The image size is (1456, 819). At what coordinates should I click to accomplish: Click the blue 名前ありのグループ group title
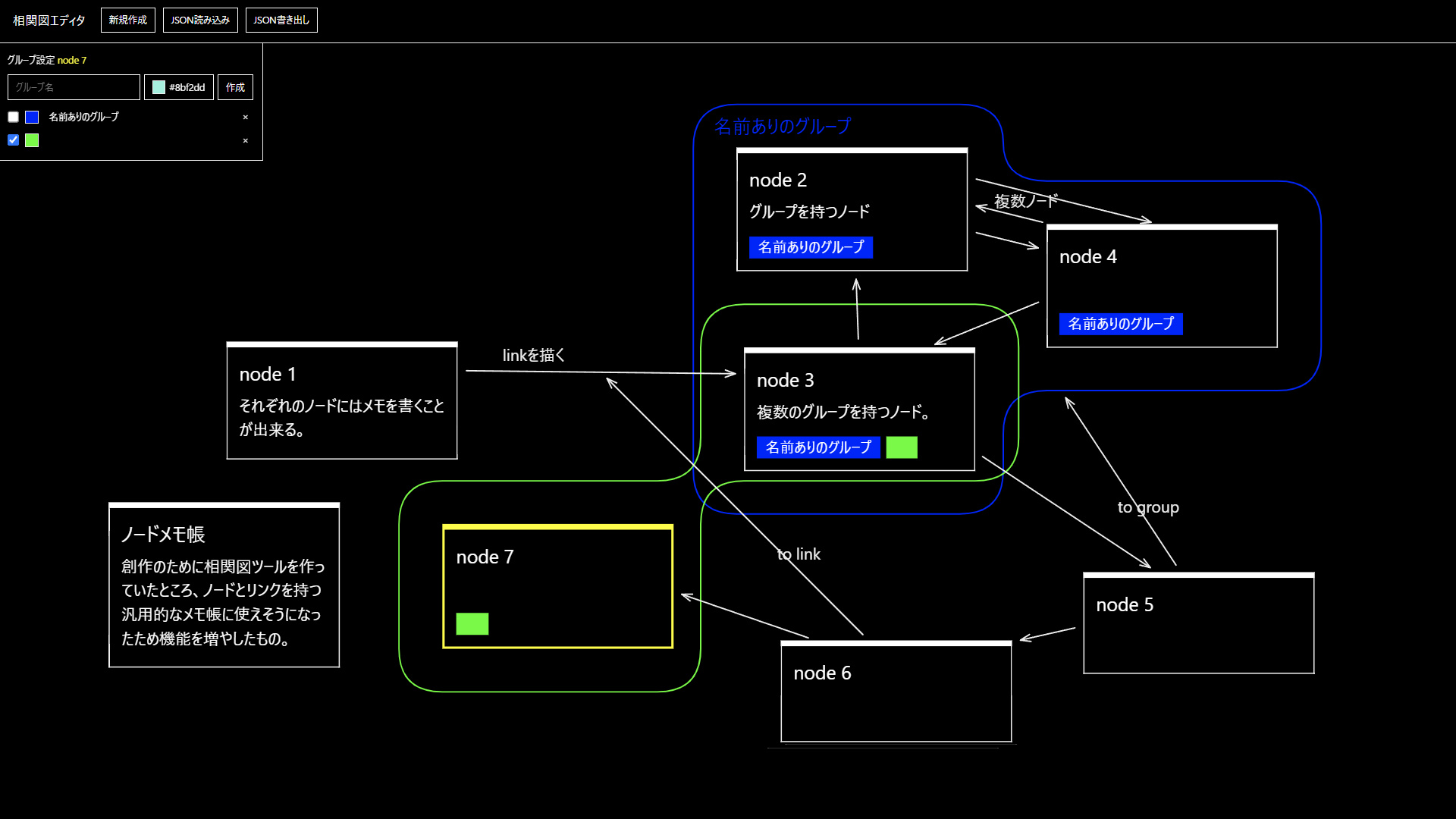pos(783,126)
